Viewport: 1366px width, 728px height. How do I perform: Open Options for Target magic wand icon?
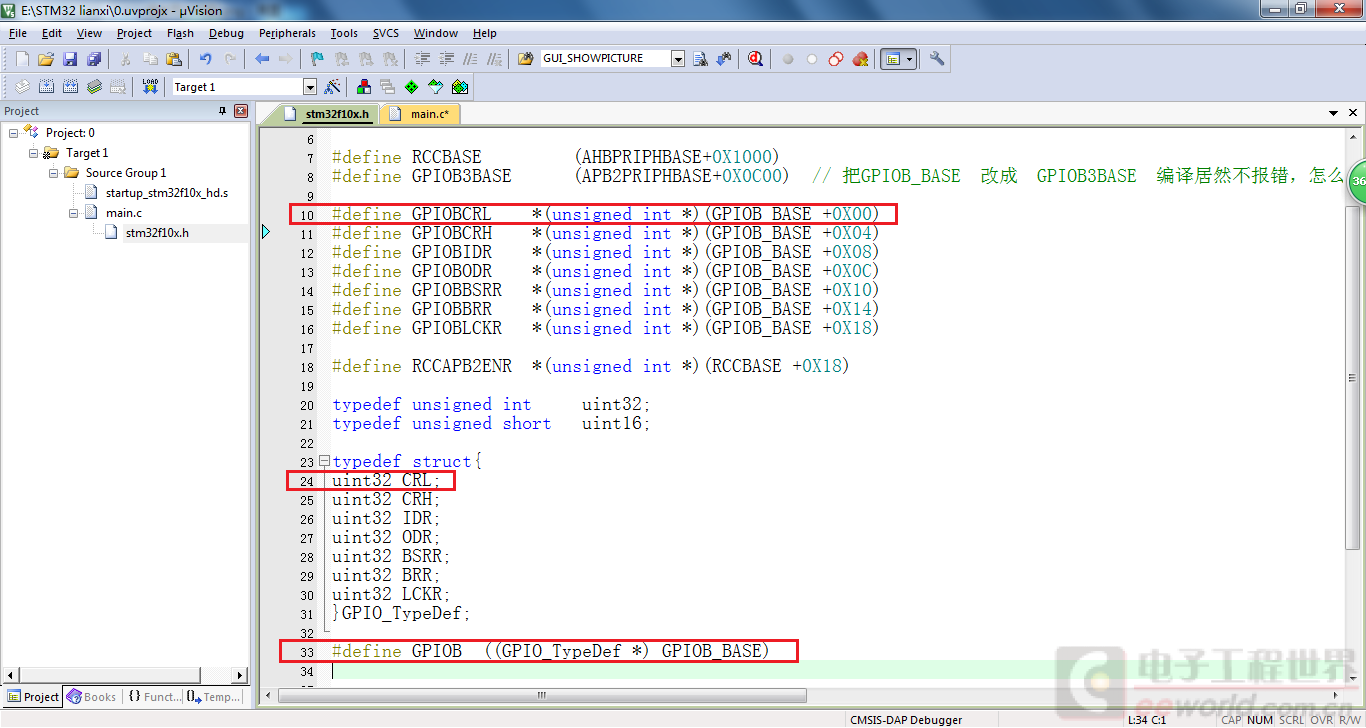[x=333, y=87]
